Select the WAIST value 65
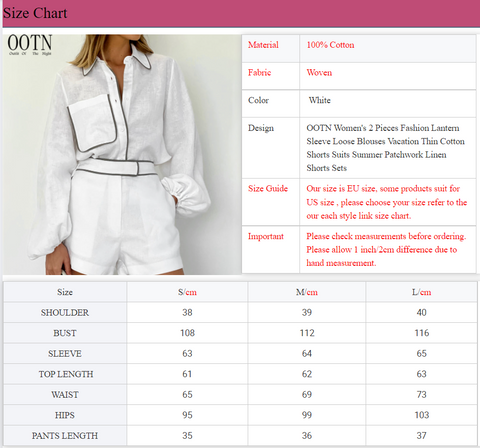The image size is (480, 448). tap(187, 395)
